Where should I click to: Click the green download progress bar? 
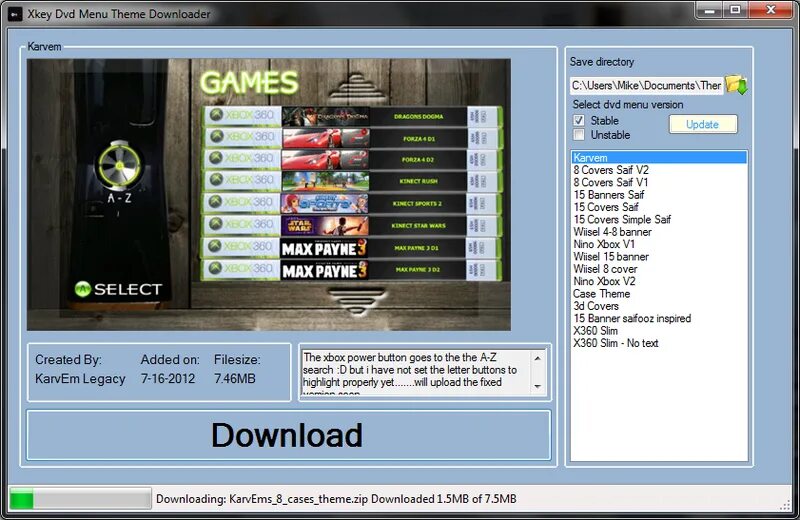[81, 499]
